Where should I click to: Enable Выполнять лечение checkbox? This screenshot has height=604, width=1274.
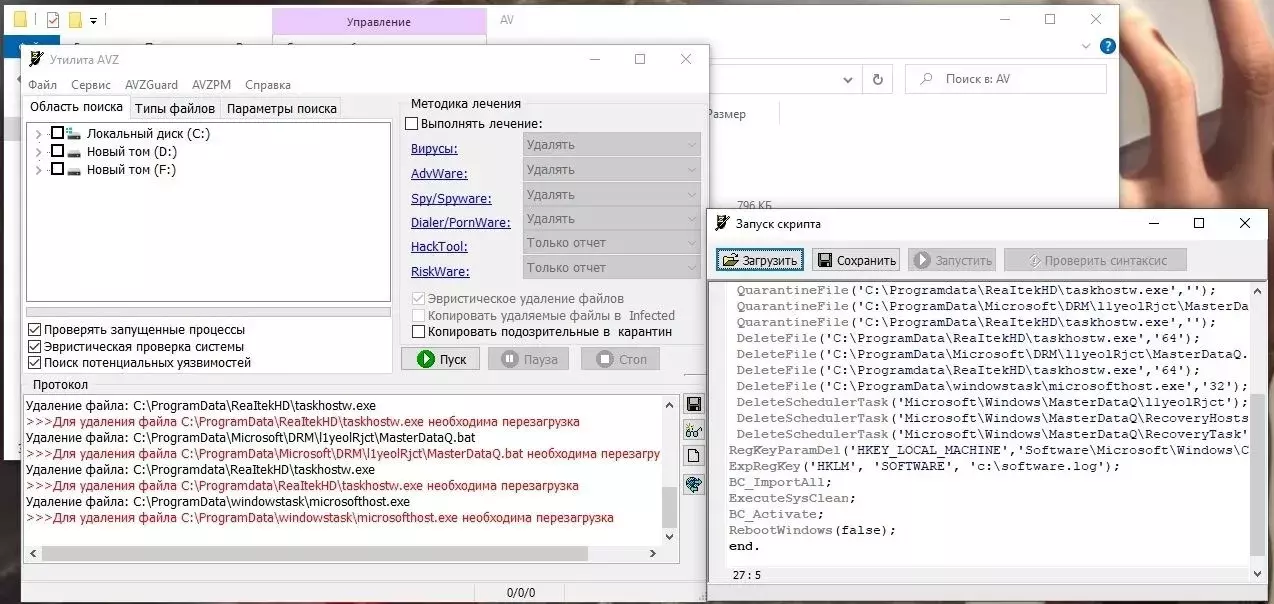(411, 124)
